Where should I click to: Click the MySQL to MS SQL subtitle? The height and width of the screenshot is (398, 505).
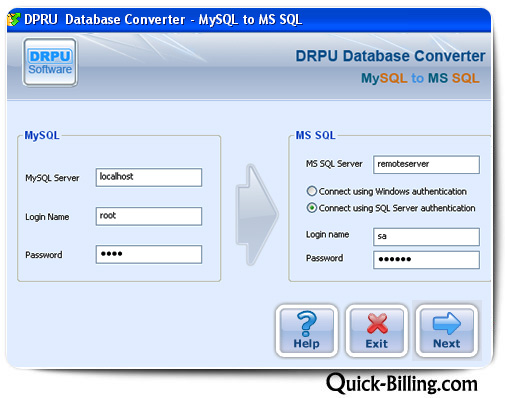(420, 78)
